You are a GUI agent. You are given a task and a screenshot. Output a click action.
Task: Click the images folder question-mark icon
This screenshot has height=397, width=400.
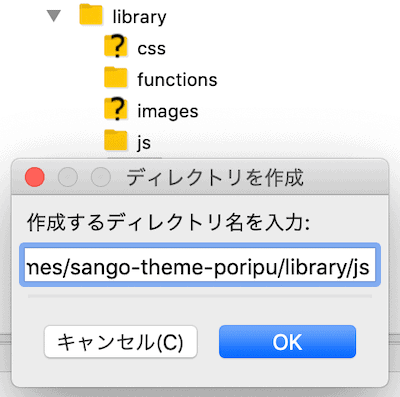116,109
